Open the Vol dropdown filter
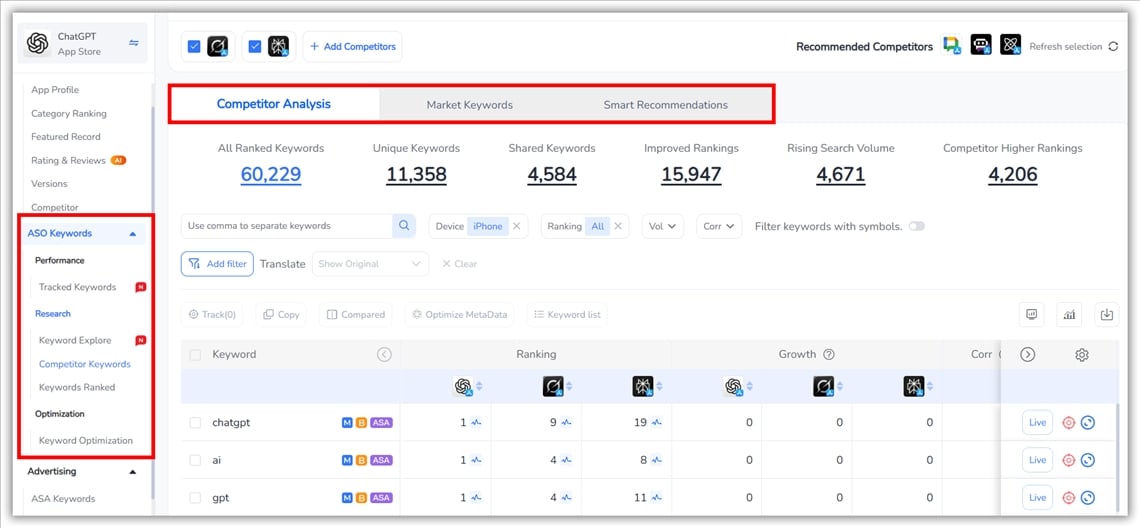This screenshot has width=1140, height=528. pos(662,226)
